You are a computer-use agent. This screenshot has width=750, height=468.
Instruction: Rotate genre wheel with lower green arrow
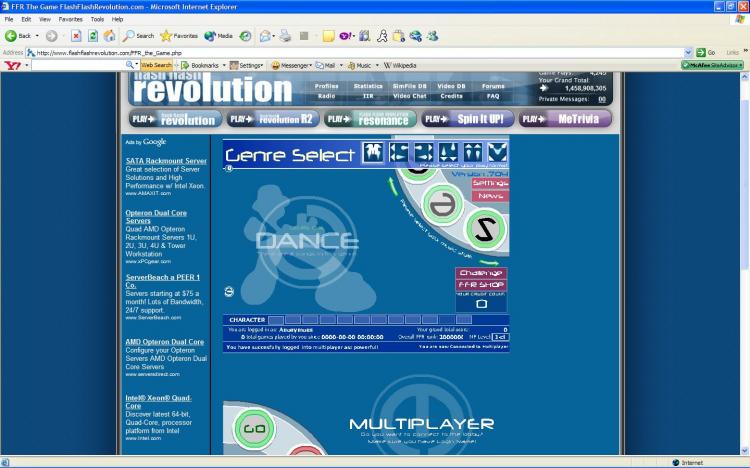(x=489, y=262)
